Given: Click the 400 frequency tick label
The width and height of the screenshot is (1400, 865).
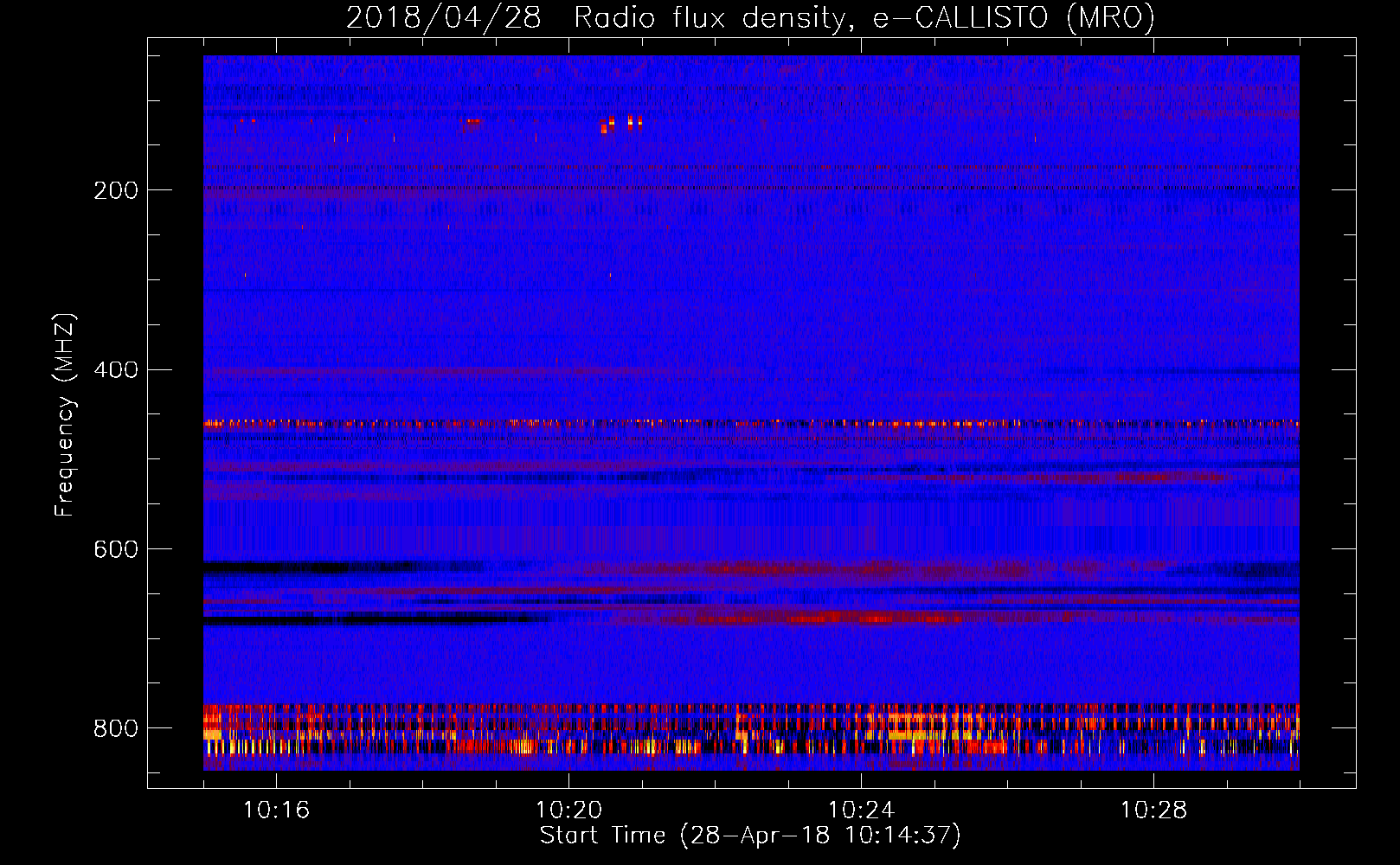Looking at the screenshot, I should (x=115, y=369).
